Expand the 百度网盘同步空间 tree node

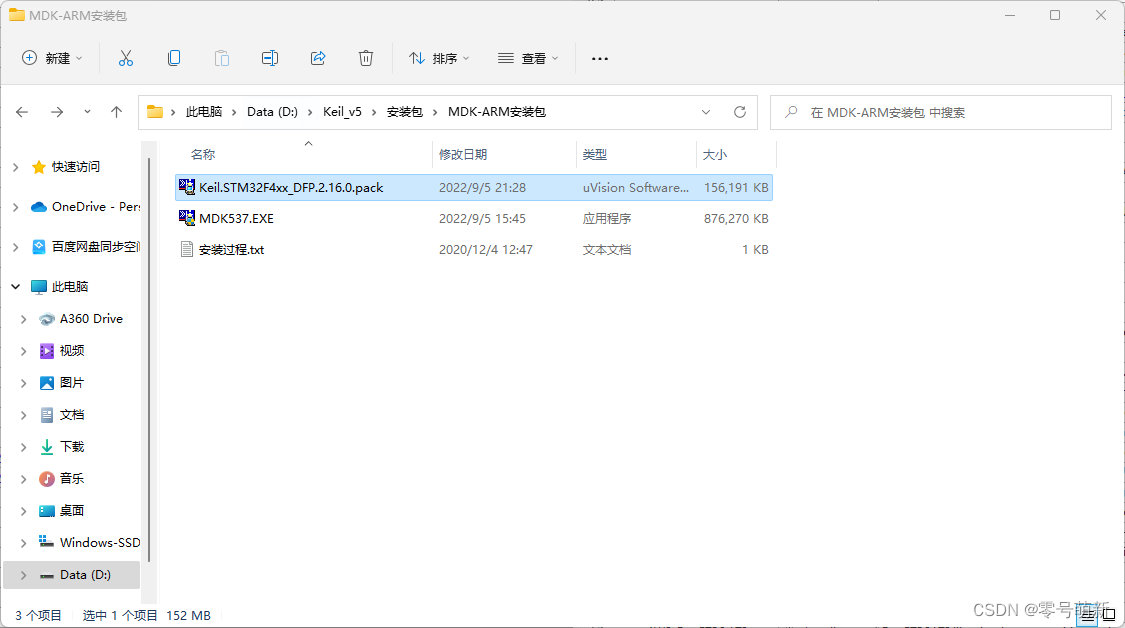tap(15, 247)
